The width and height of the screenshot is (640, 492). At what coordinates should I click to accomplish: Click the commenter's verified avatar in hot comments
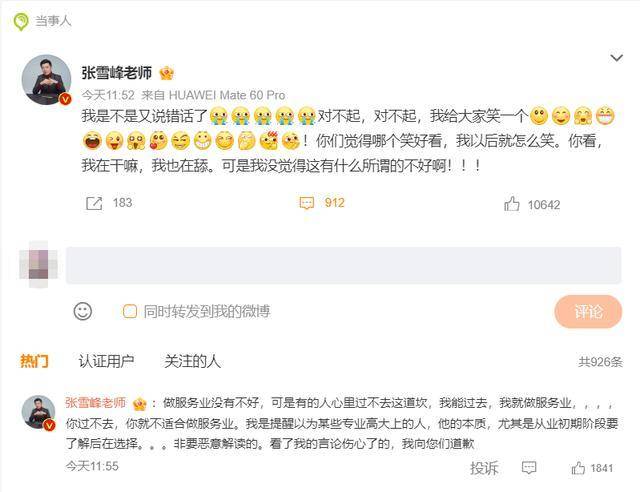coord(38,413)
